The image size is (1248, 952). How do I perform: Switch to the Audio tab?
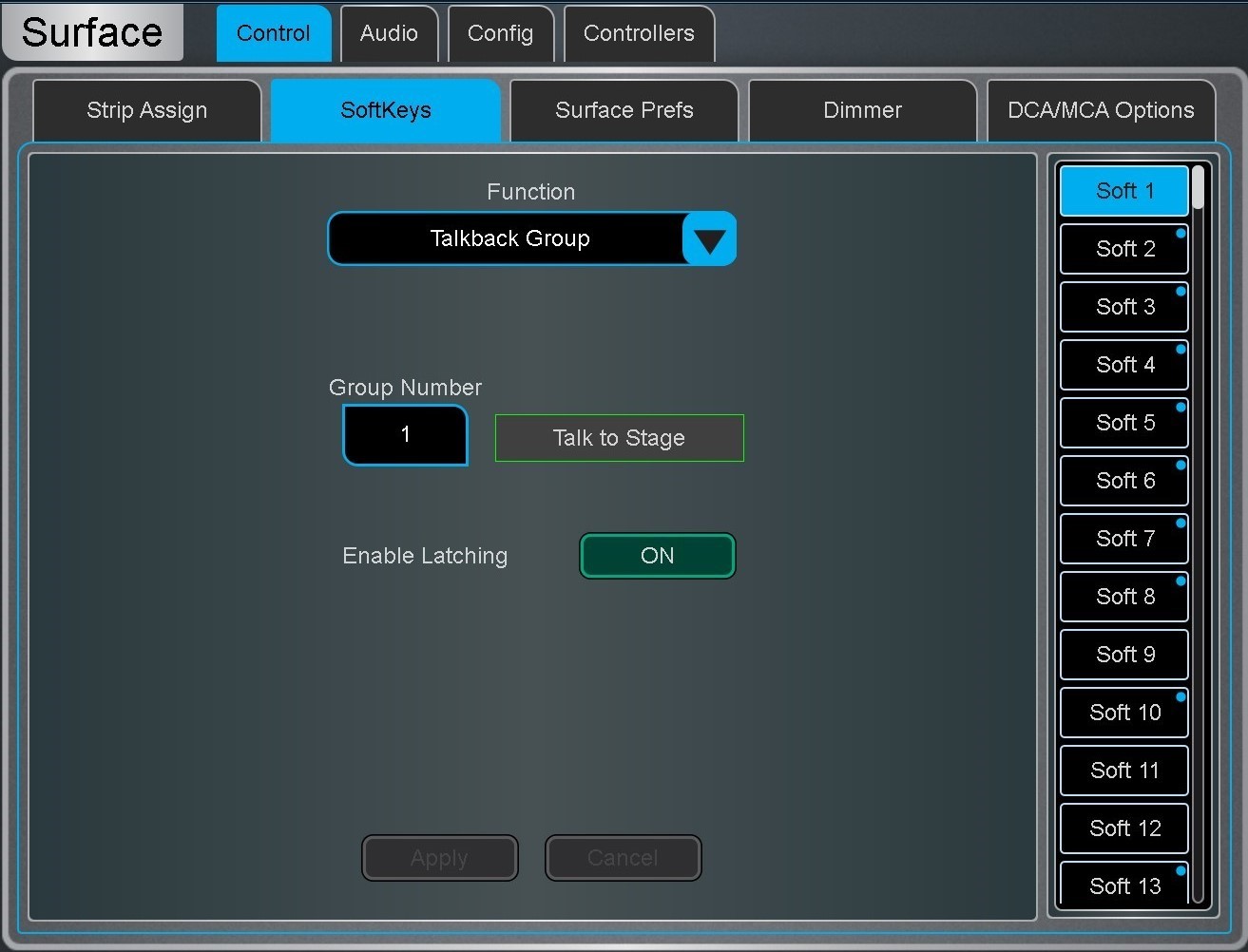389,33
